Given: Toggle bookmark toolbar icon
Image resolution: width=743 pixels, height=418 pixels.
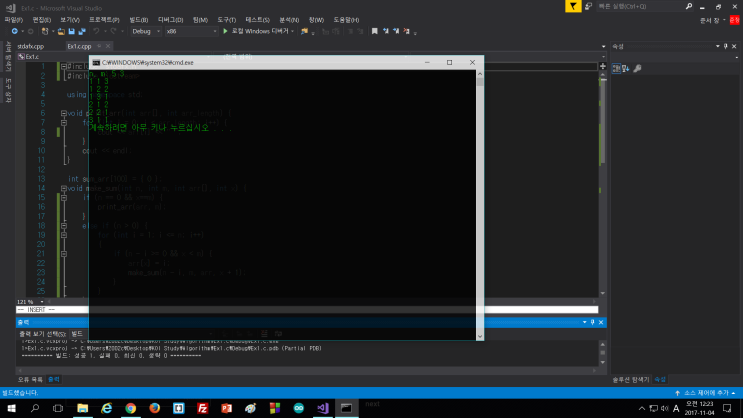Looking at the screenshot, I should [x=374, y=31].
